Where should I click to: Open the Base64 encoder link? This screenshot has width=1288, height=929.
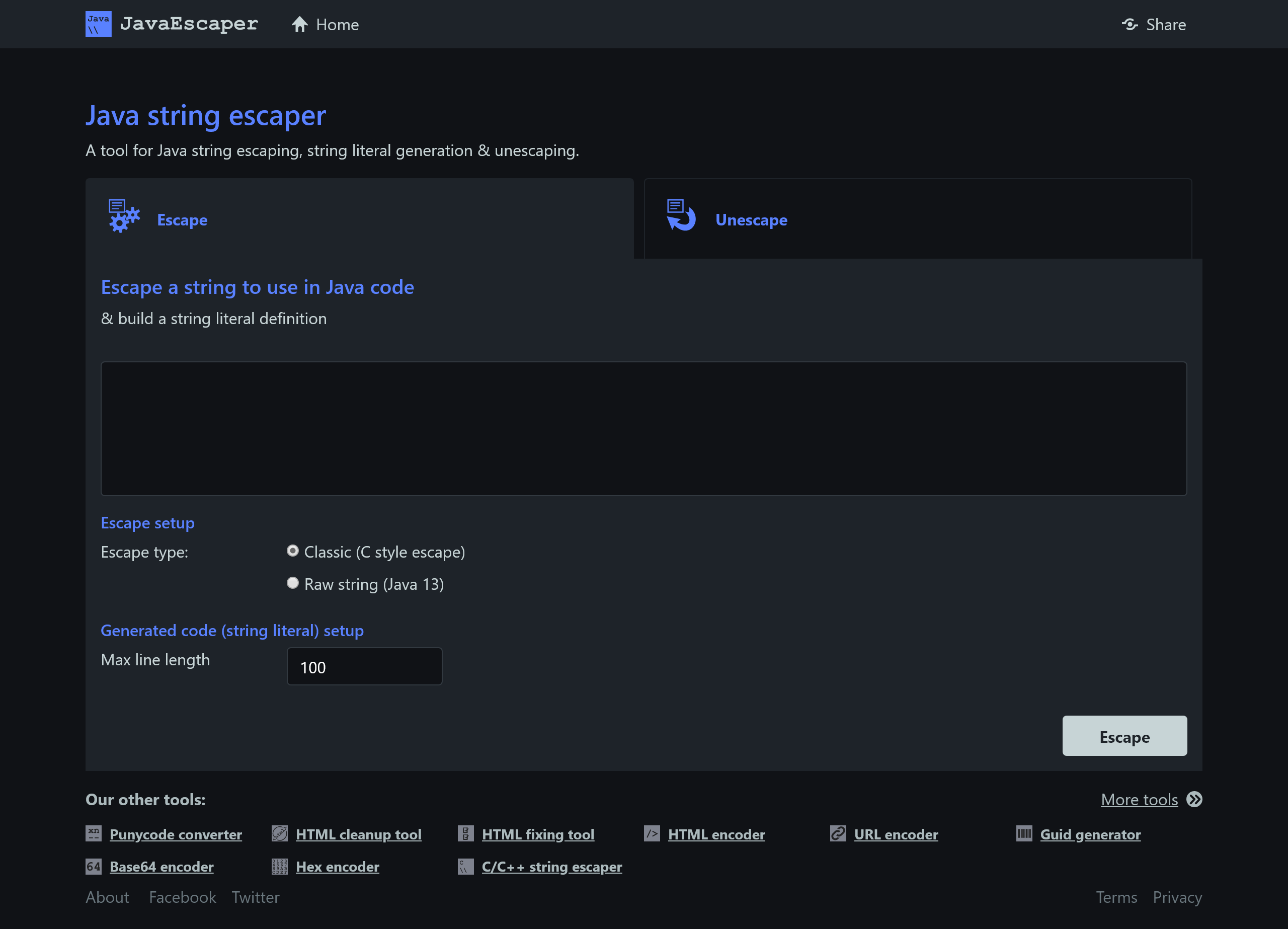162,867
